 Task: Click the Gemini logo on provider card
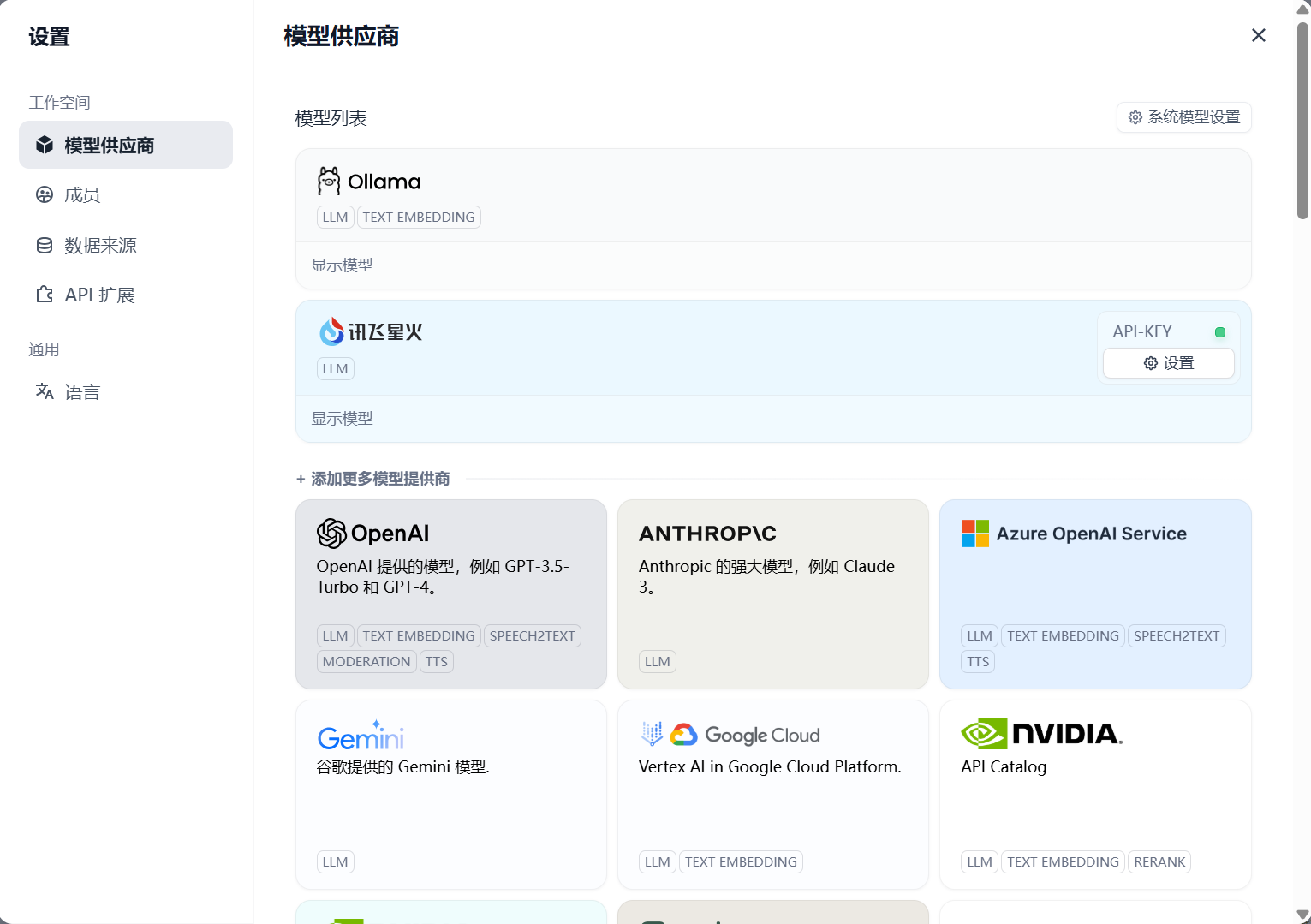[361, 736]
